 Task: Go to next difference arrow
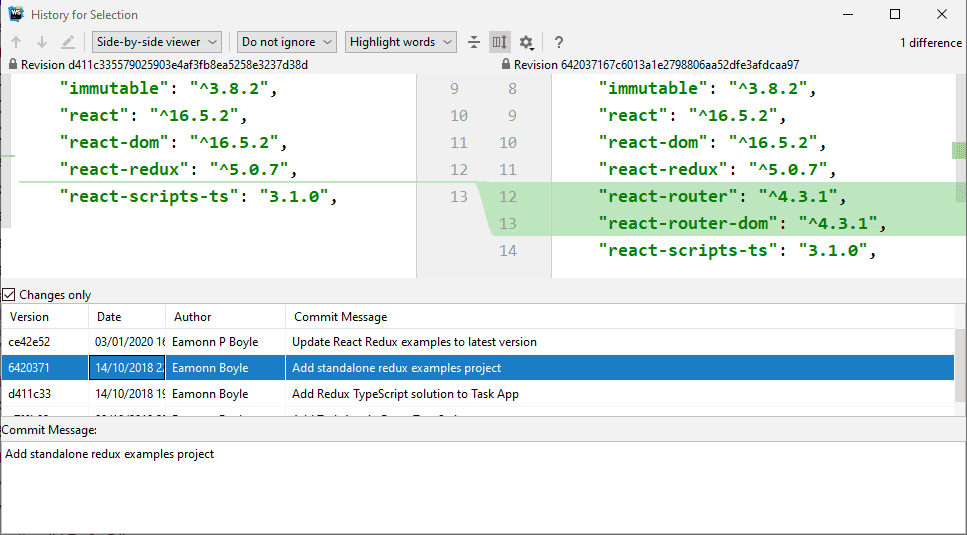click(x=42, y=42)
